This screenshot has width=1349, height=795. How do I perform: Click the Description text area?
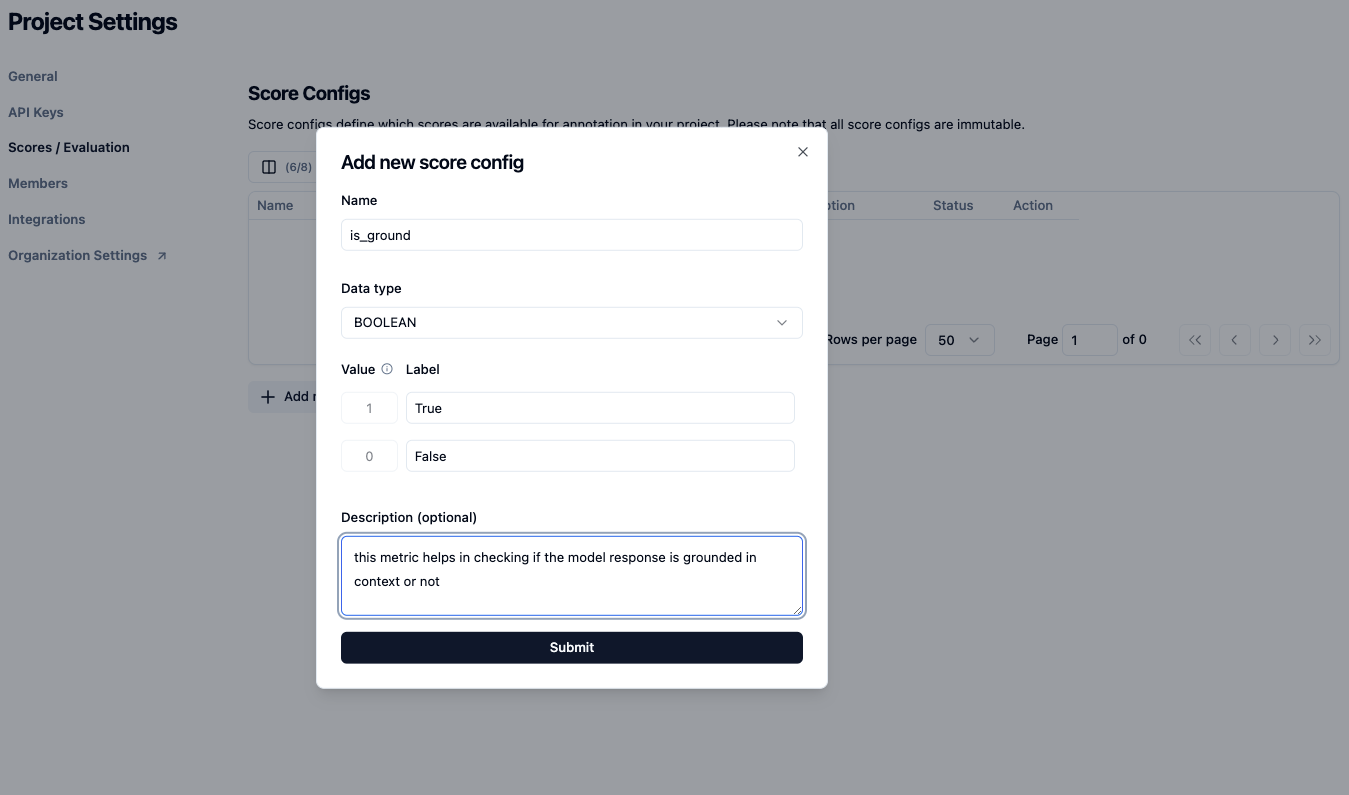tap(571, 575)
